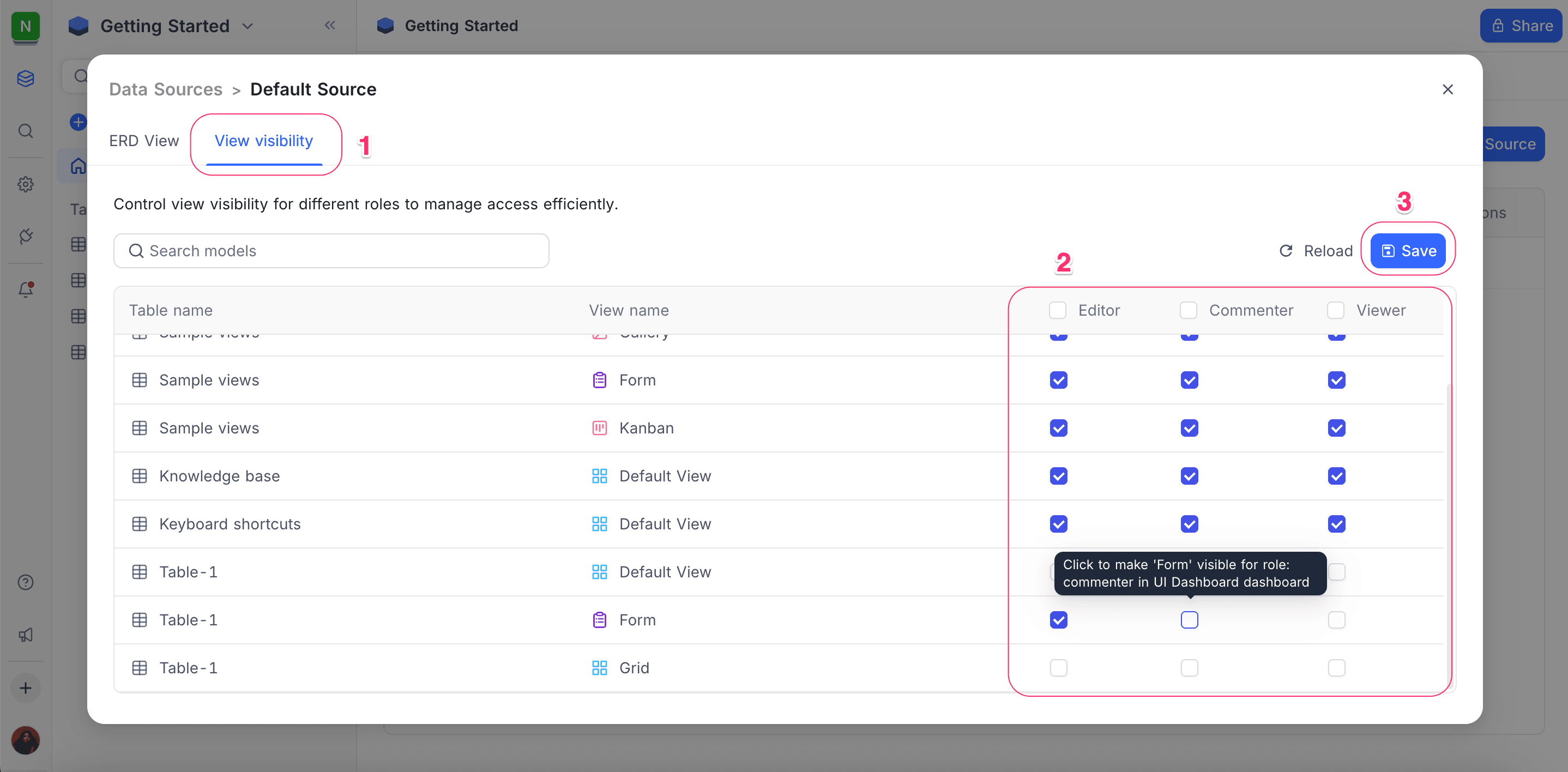Open notifications bell in sidebar

click(x=26, y=289)
